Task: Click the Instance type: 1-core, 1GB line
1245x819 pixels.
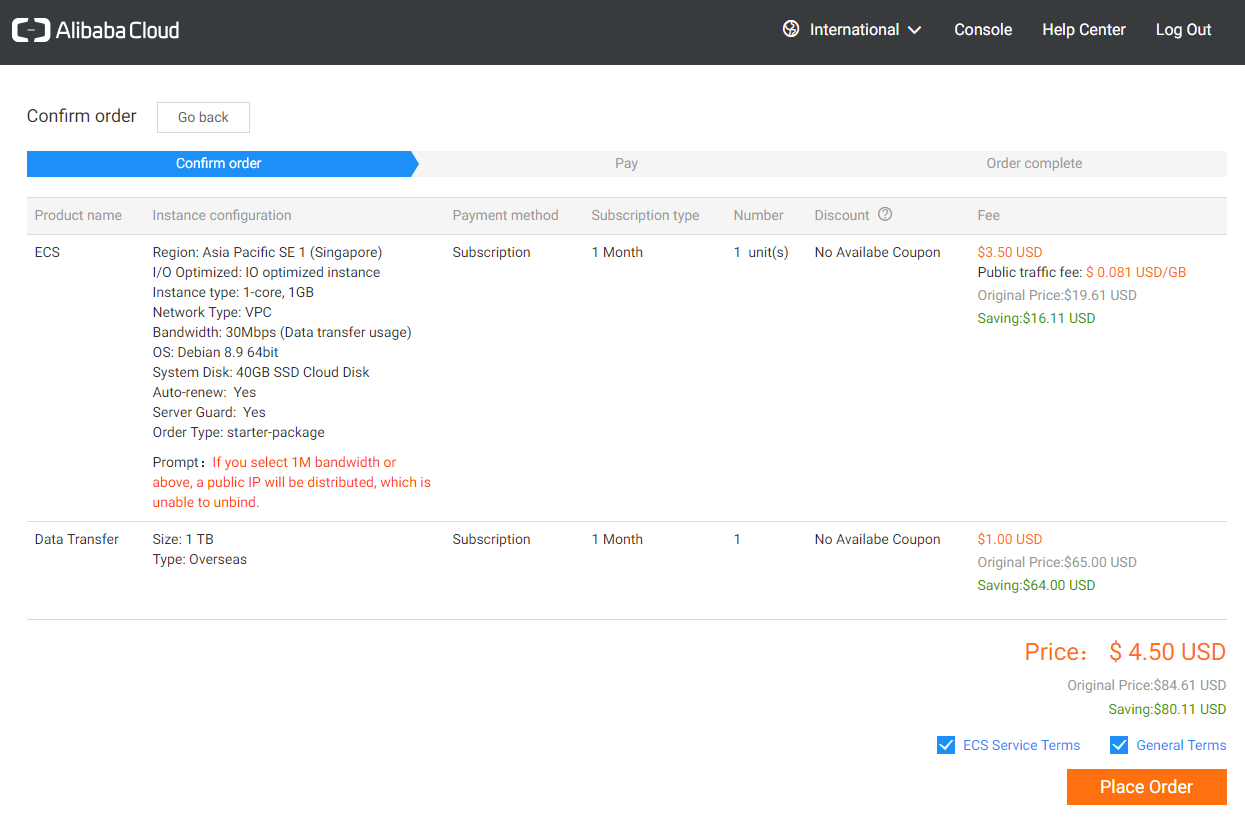Action: tap(233, 292)
